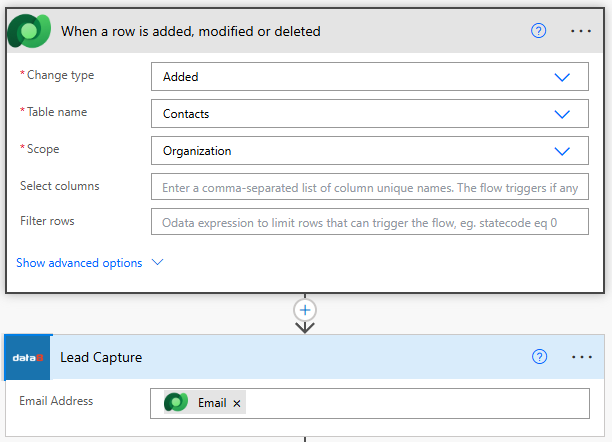Open the Change type dropdown showing Added
Image resolution: width=612 pixels, height=442 pixels.
[x=369, y=76]
